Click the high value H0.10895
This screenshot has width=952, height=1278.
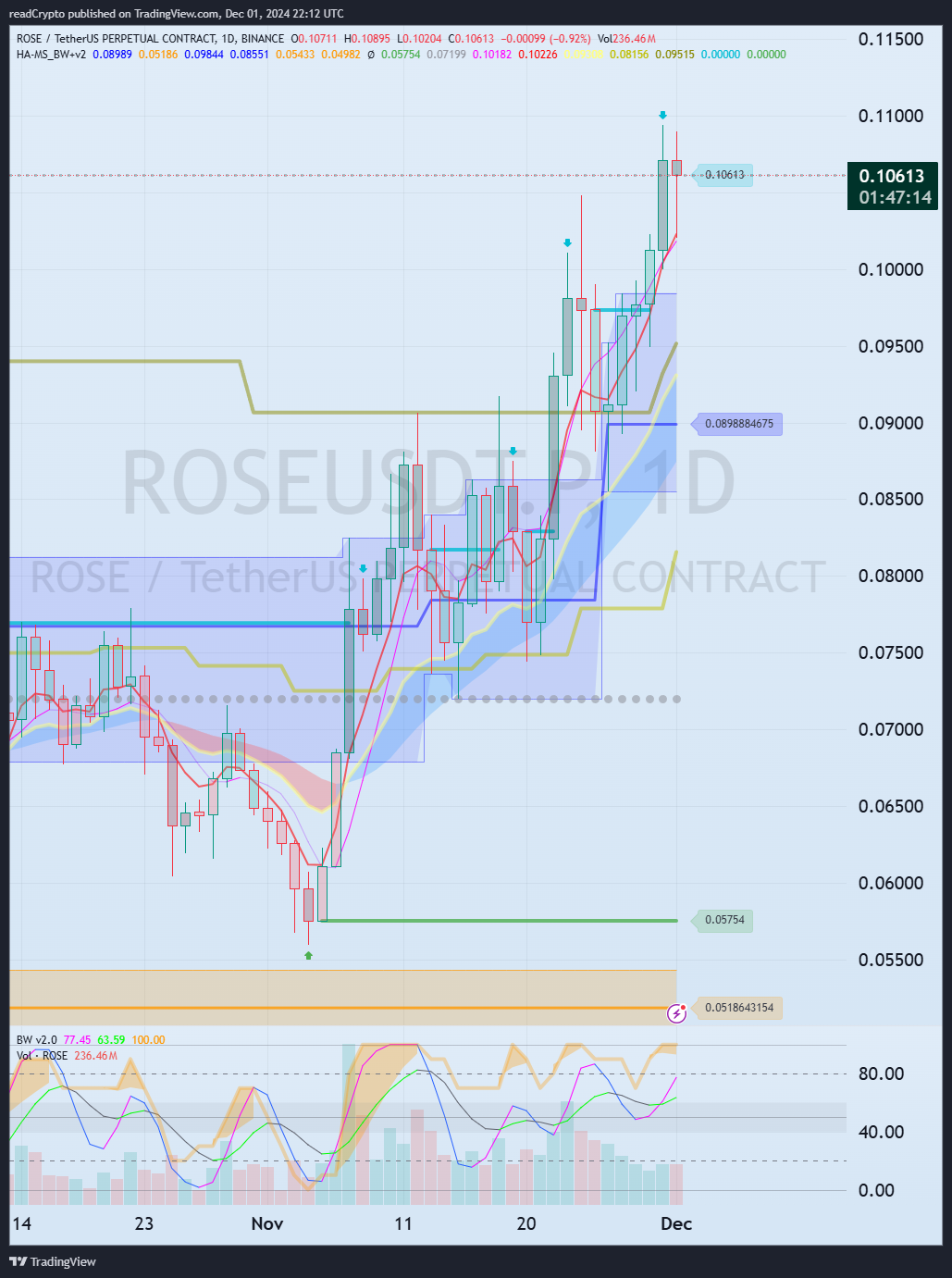[367, 39]
